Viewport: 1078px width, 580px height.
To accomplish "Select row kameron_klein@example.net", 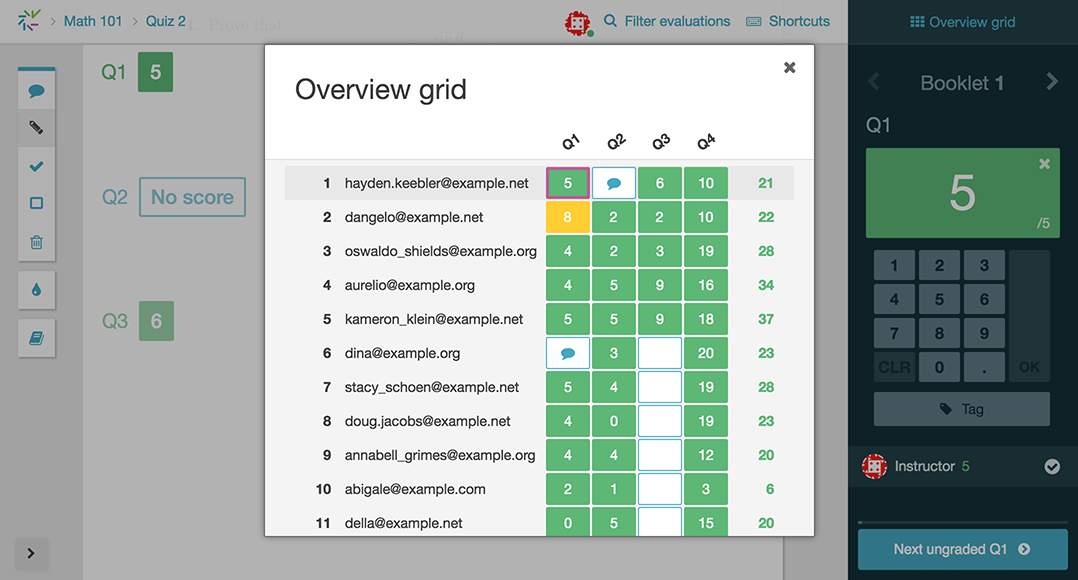I will click(x=540, y=319).
